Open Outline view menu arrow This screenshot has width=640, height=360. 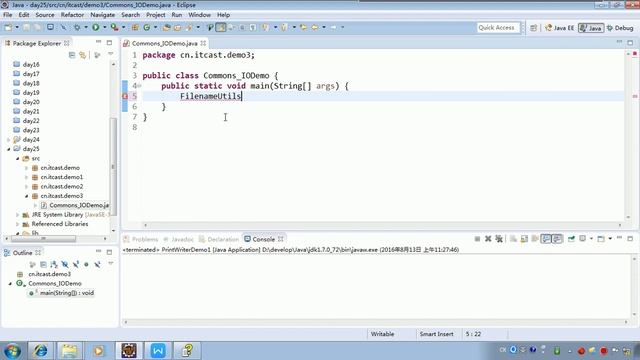[111, 264]
